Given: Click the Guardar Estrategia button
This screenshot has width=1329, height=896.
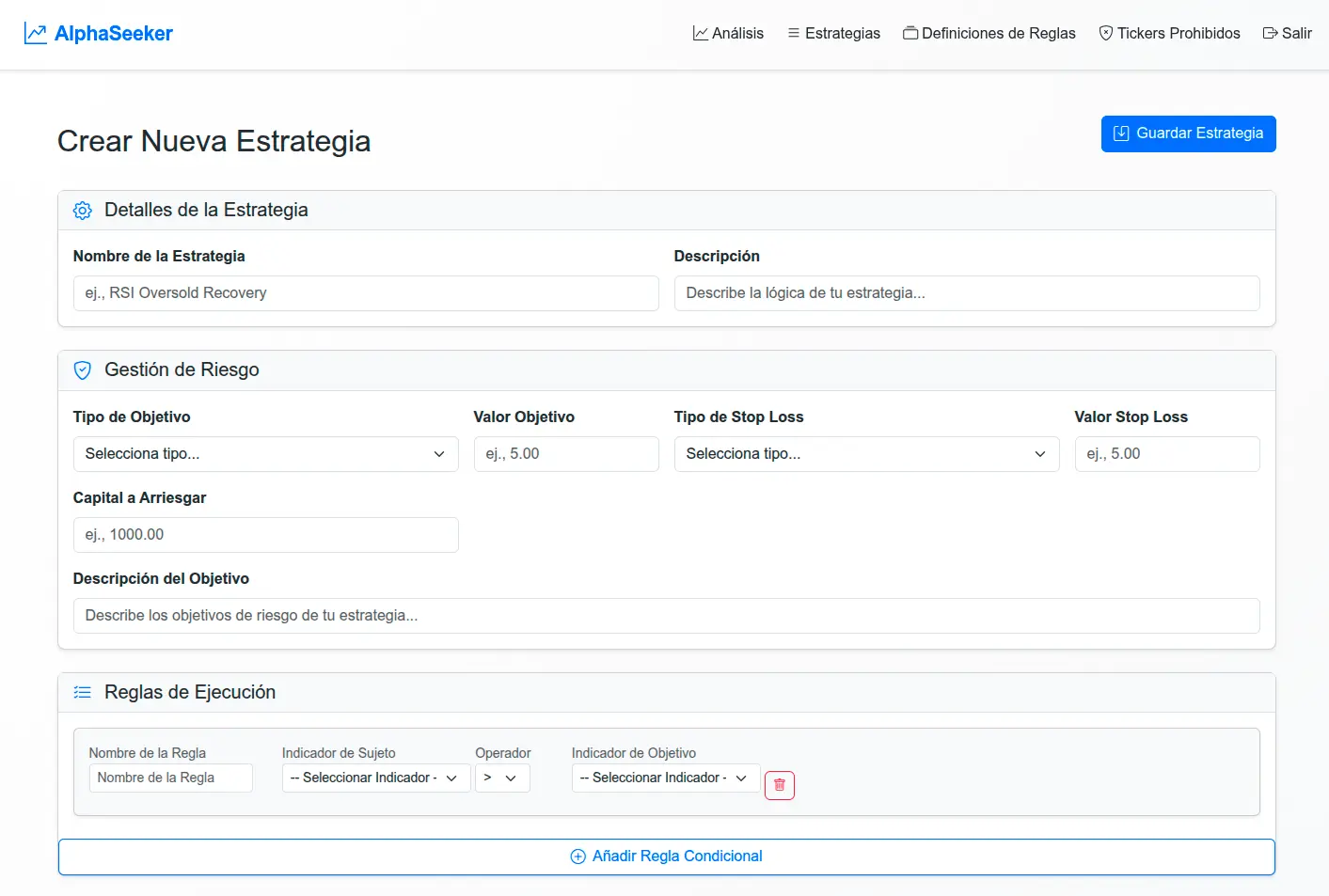Looking at the screenshot, I should 1189,134.
